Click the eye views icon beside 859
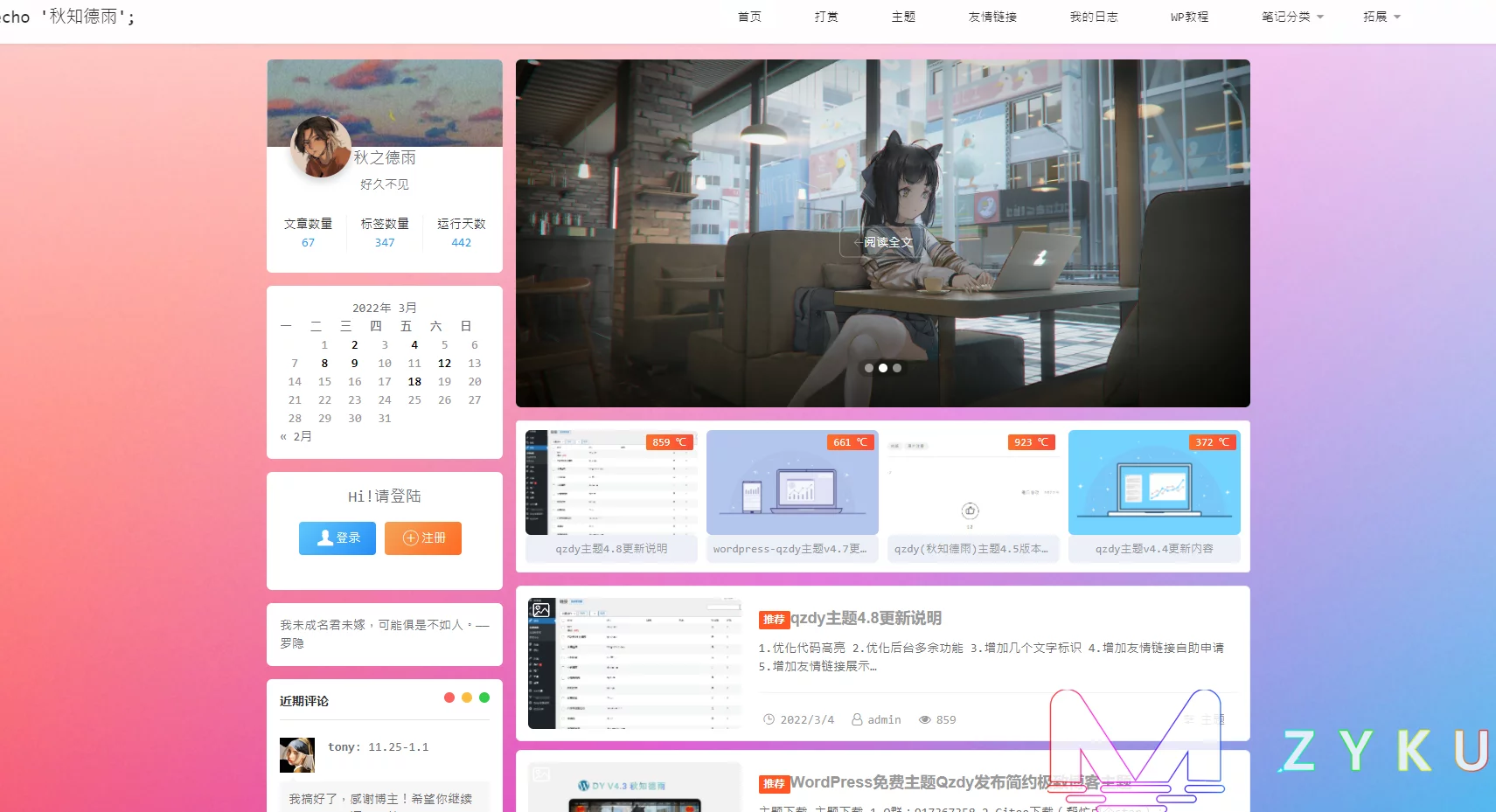Image resolution: width=1496 pixels, height=812 pixels. coord(924,719)
